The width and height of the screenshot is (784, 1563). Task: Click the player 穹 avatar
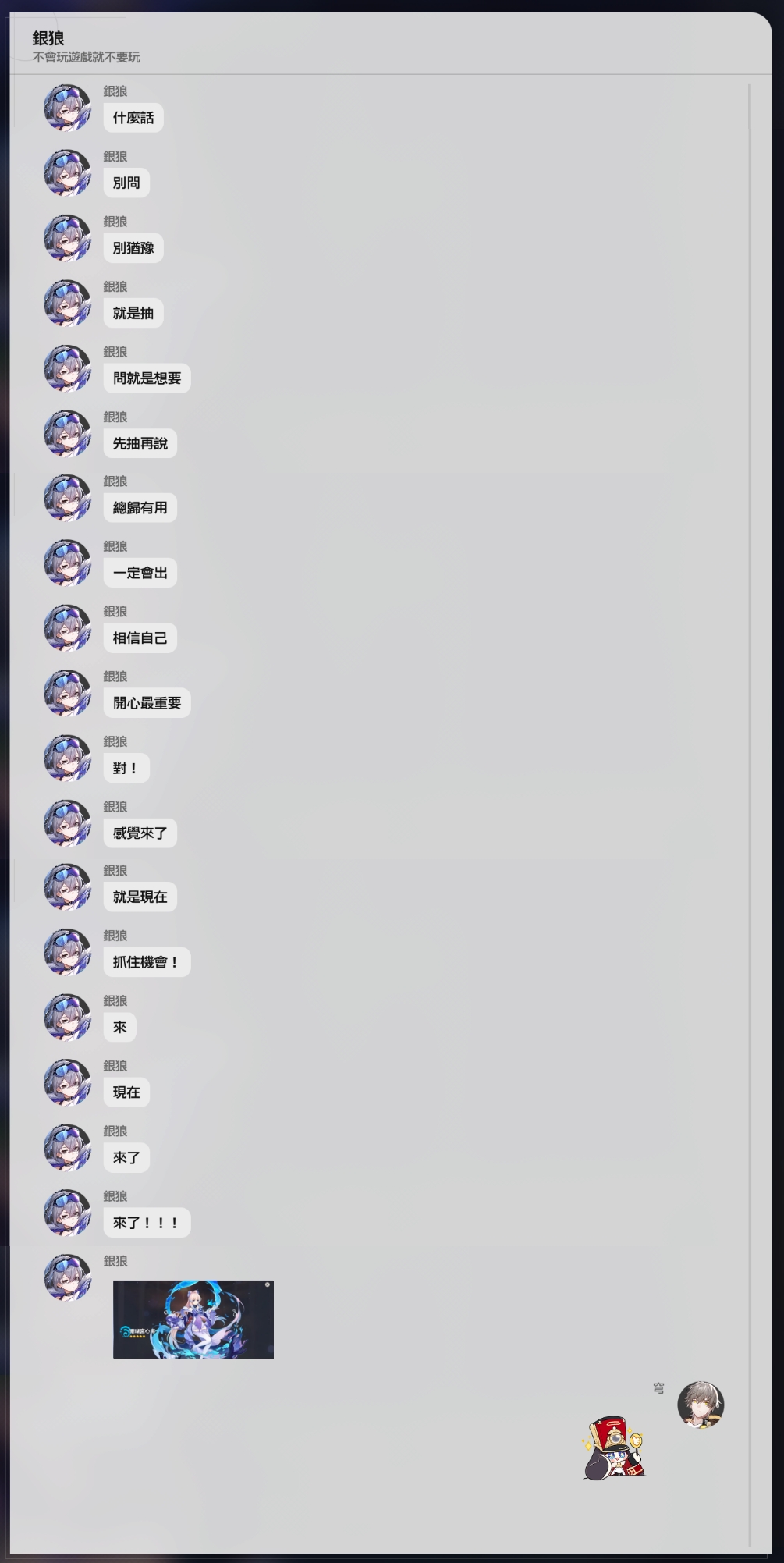(x=701, y=1405)
